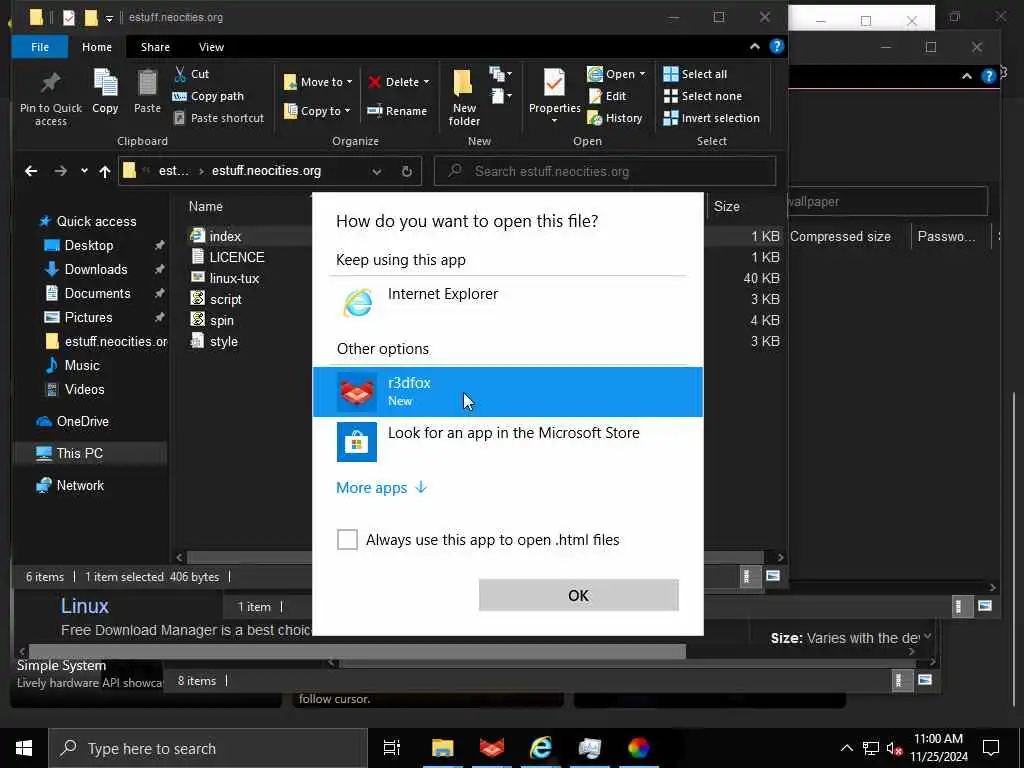
Task: Create a New folder
Action: tap(464, 97)
